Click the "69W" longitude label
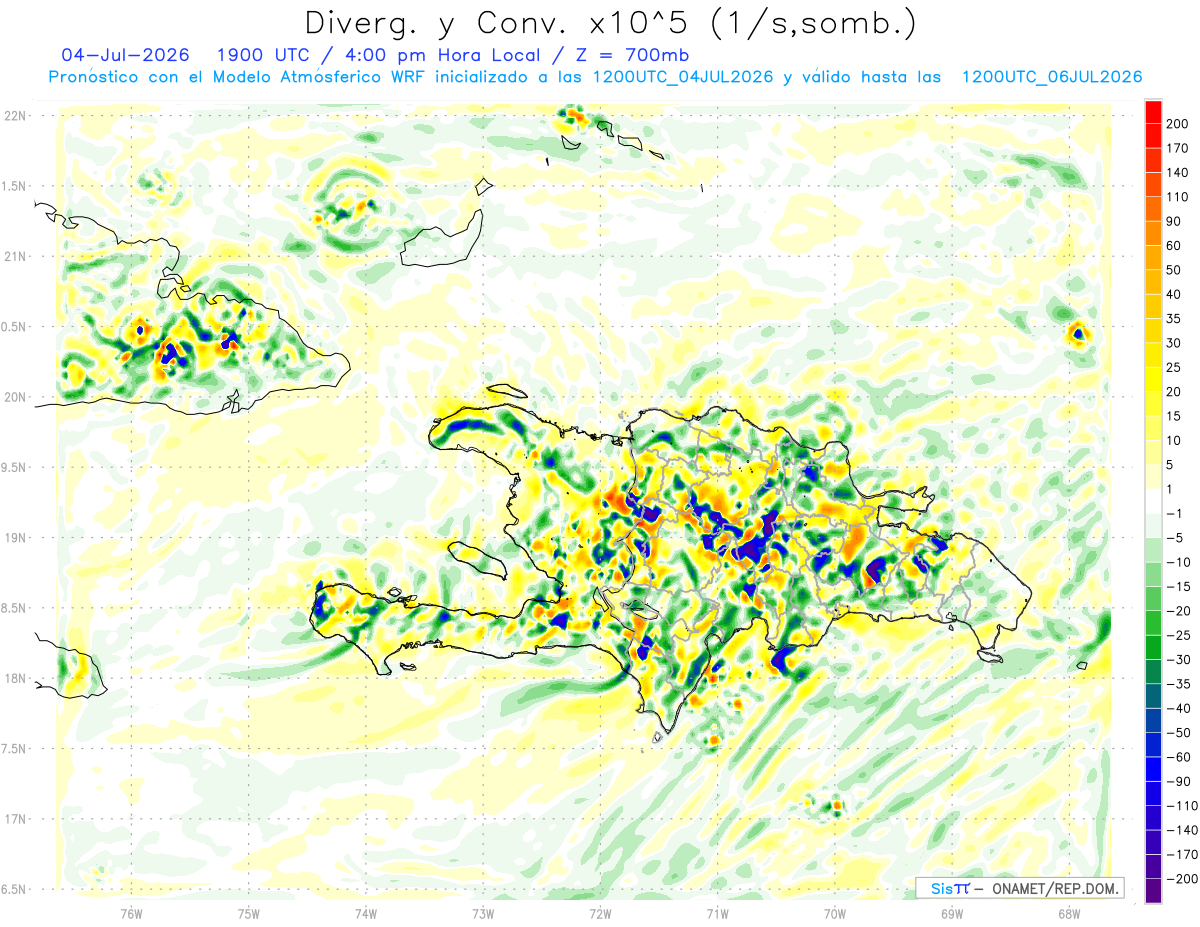The height and width of the screenshot is (927, 1200). (x=952, y=913)
